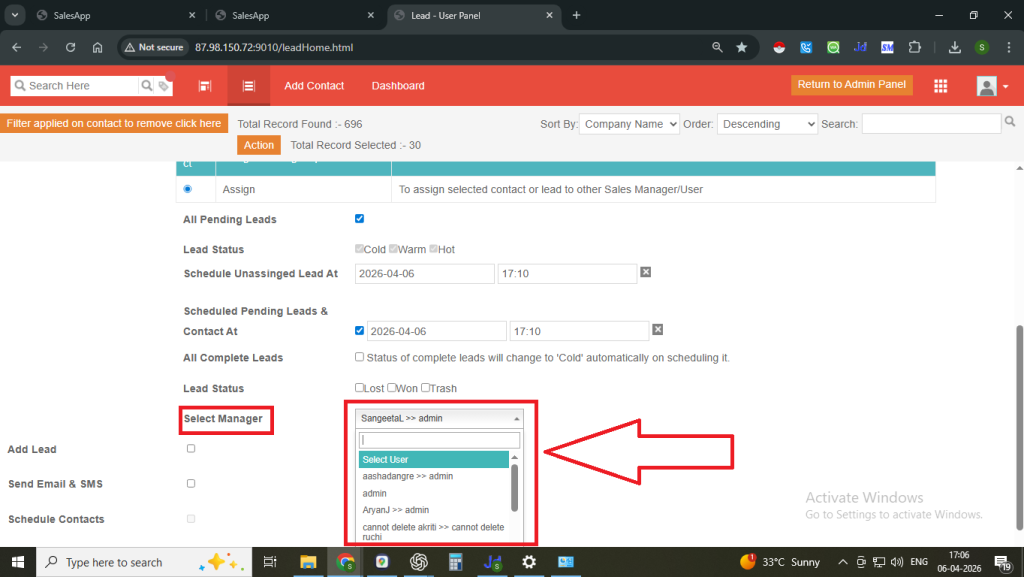The height and width of the screenshot is (577, 1024).
Task: Go to the Dashboard menu item
Action: pos(398,86)
